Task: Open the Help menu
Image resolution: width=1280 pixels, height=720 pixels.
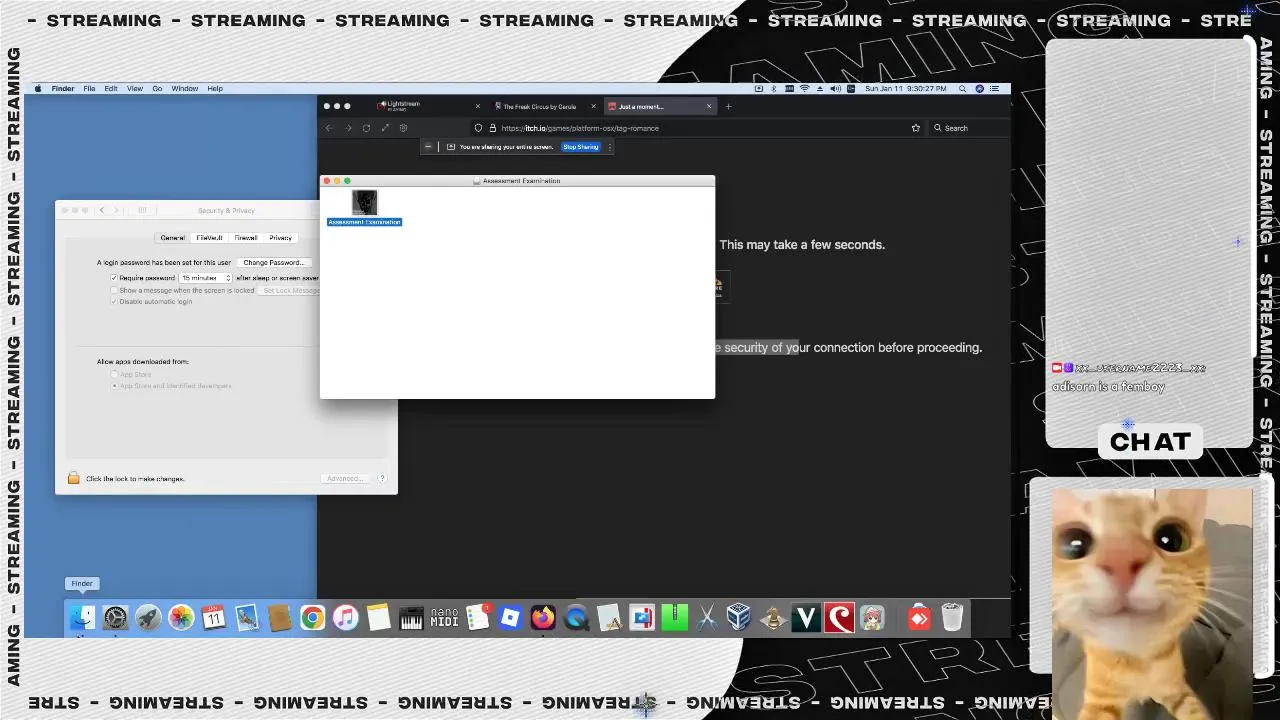Action: click(x=215, y=88)
